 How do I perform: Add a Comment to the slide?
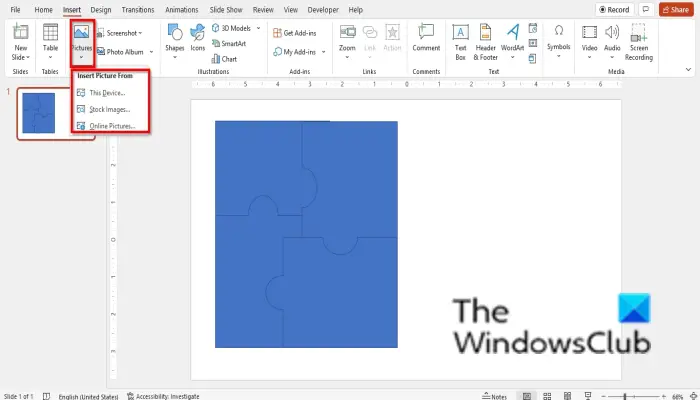click(x=426, y=38)
